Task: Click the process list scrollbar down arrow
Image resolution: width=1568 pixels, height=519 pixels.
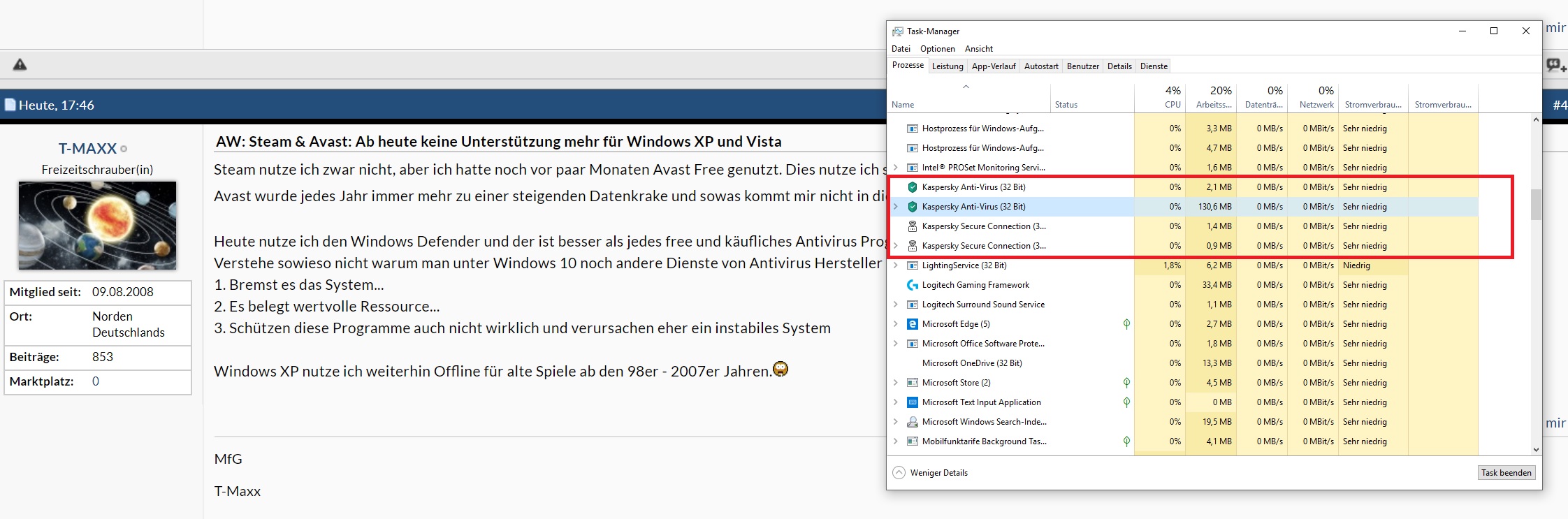Action: 1536,450
